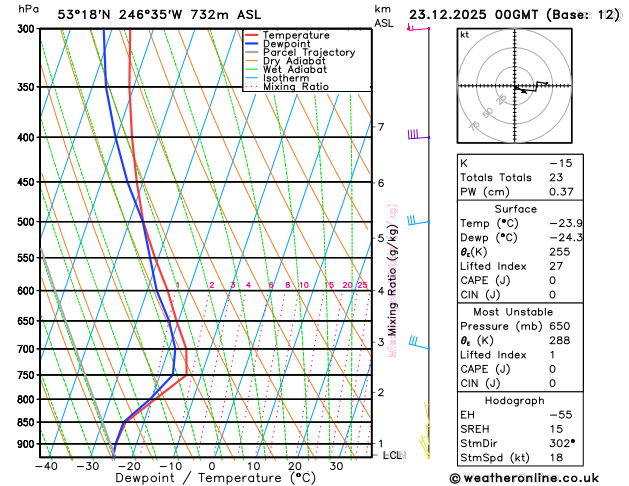Click the '© weatheronline.co.uk' credit text
The image size is (629, 486).
[x=524, y=478]
